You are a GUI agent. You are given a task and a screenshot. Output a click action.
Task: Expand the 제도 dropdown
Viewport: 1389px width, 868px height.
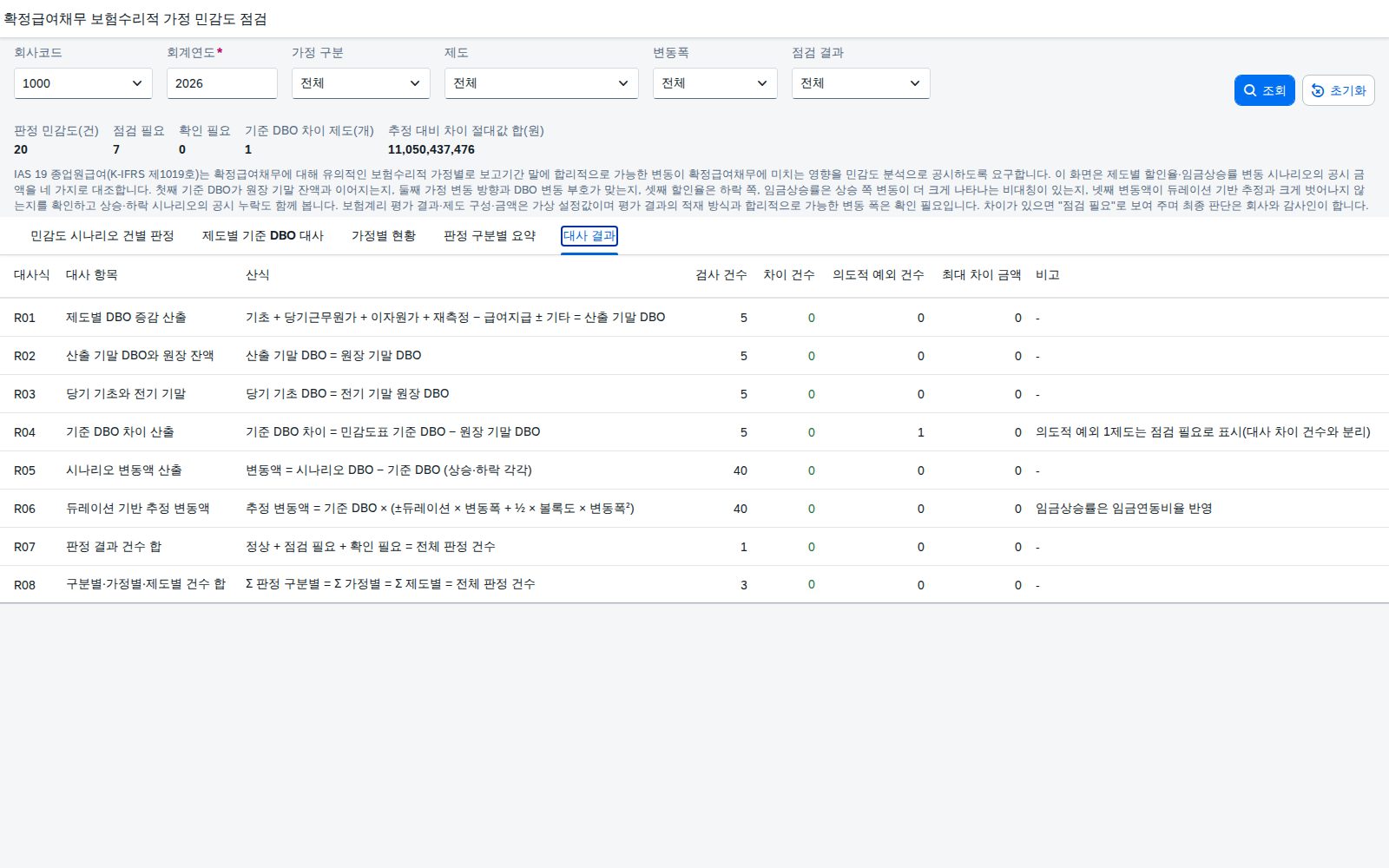(542, 83)
